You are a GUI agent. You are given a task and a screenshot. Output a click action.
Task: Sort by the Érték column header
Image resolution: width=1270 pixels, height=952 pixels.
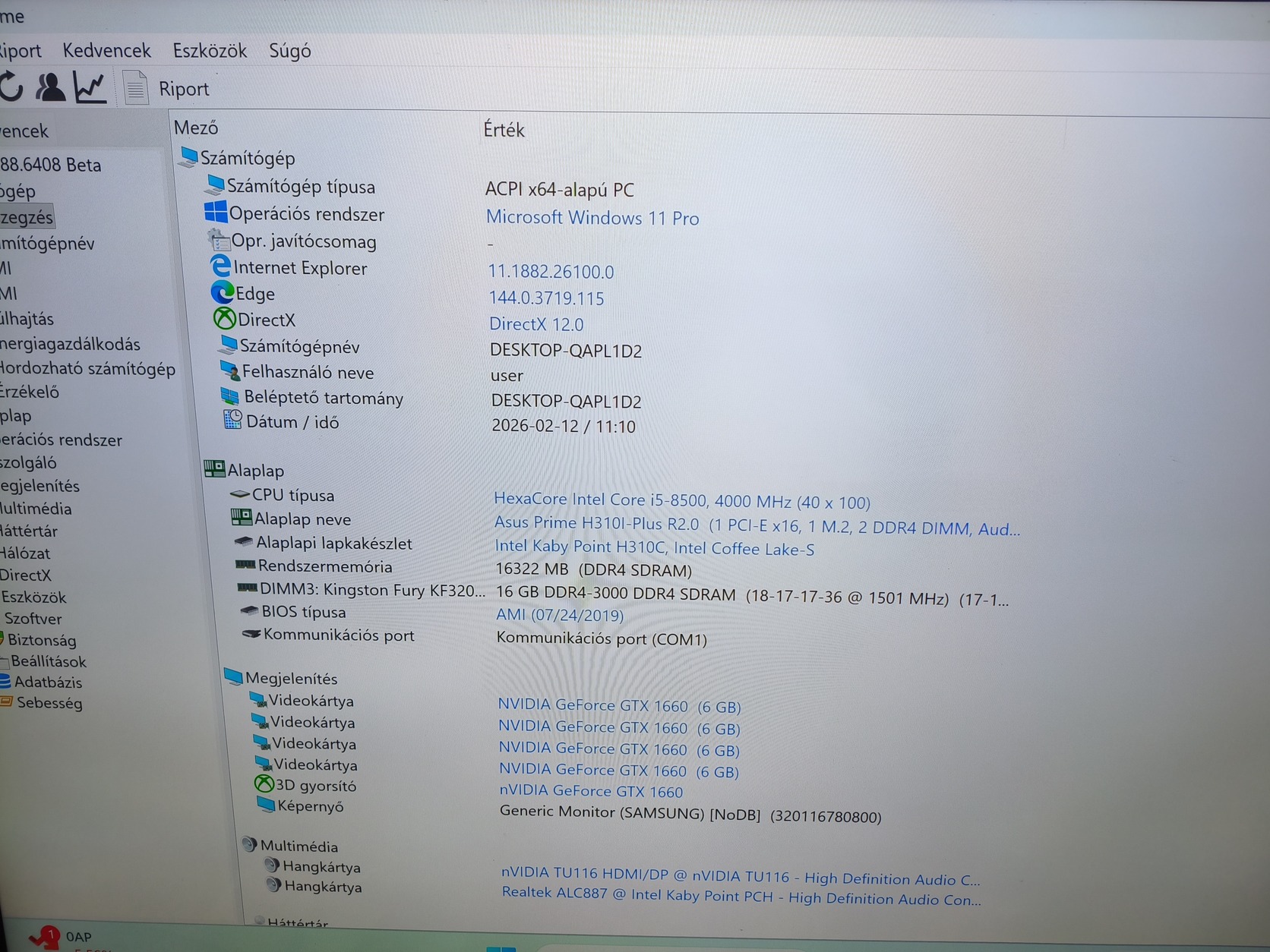(x=504, y=130)
